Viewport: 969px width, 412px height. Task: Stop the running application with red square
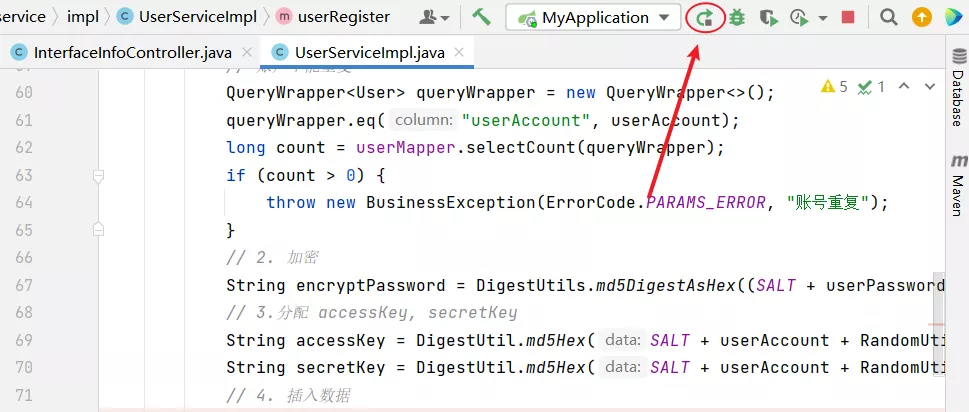tap(848, 17)
